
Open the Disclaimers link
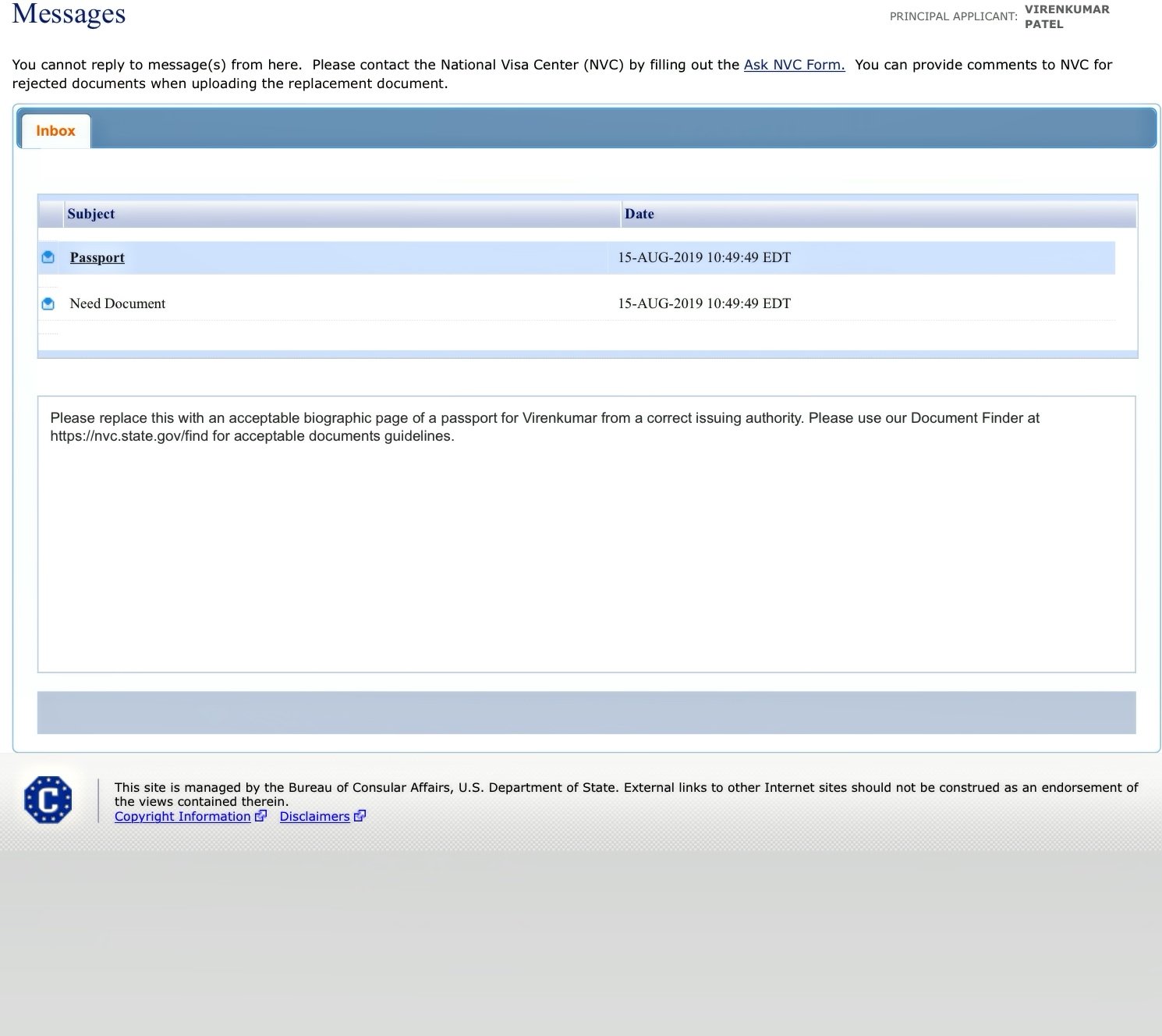tap(314, 816)
